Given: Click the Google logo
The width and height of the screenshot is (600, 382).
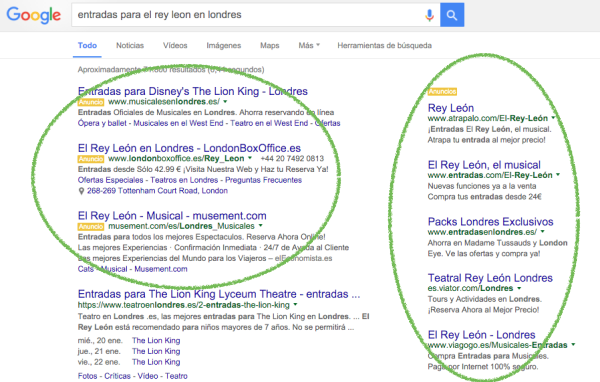Looking at the screenshot, I should (34, 15).
